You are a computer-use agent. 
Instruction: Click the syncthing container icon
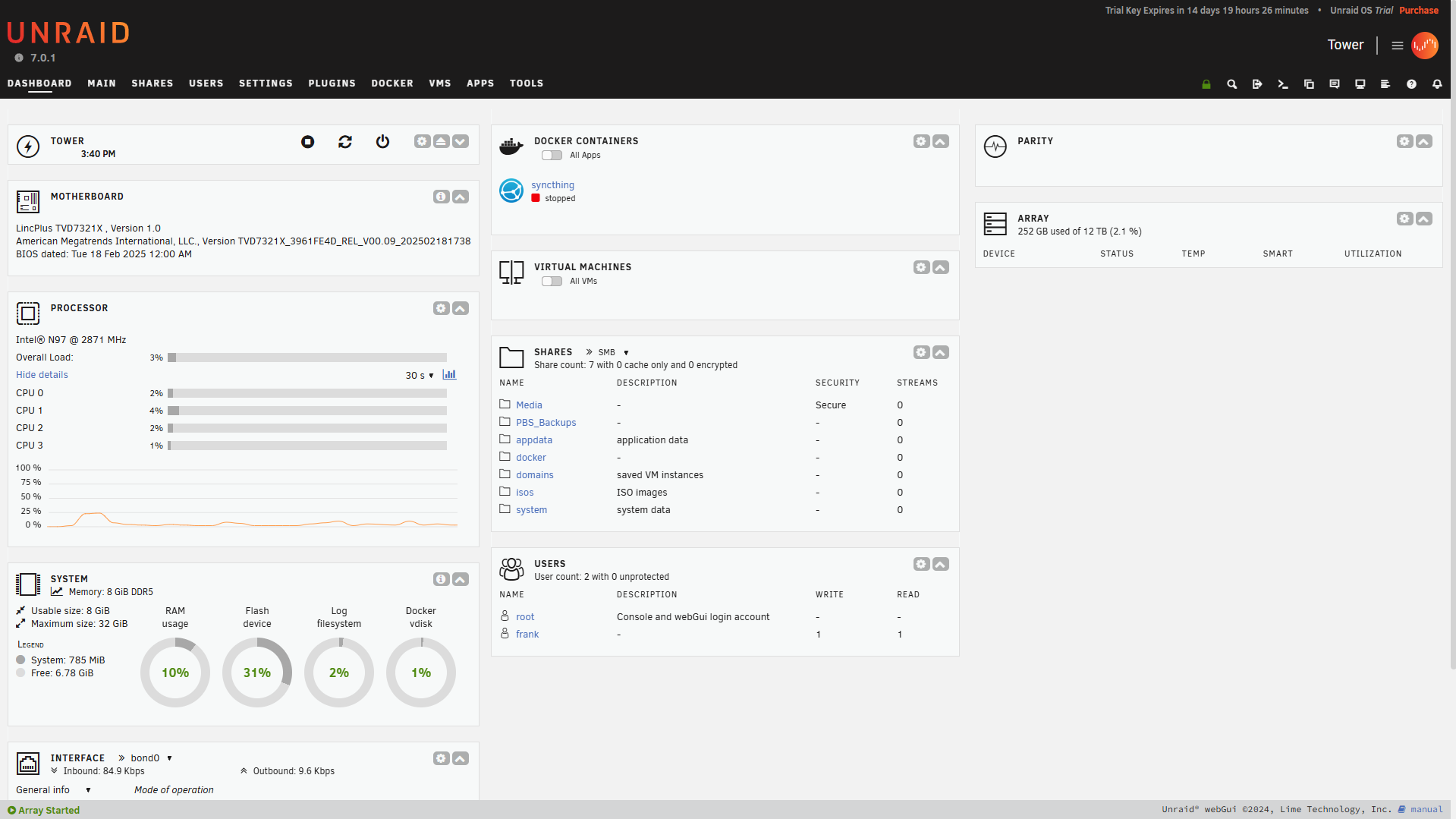[x=511, y=191]
